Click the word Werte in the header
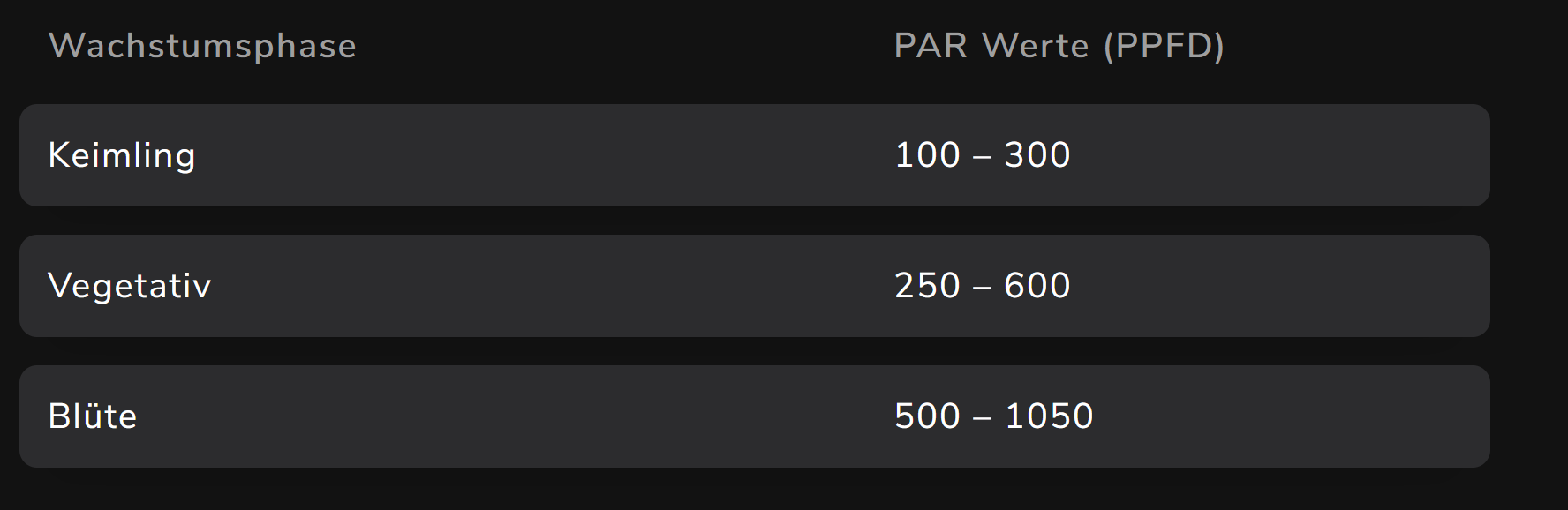 point(1035,46)
